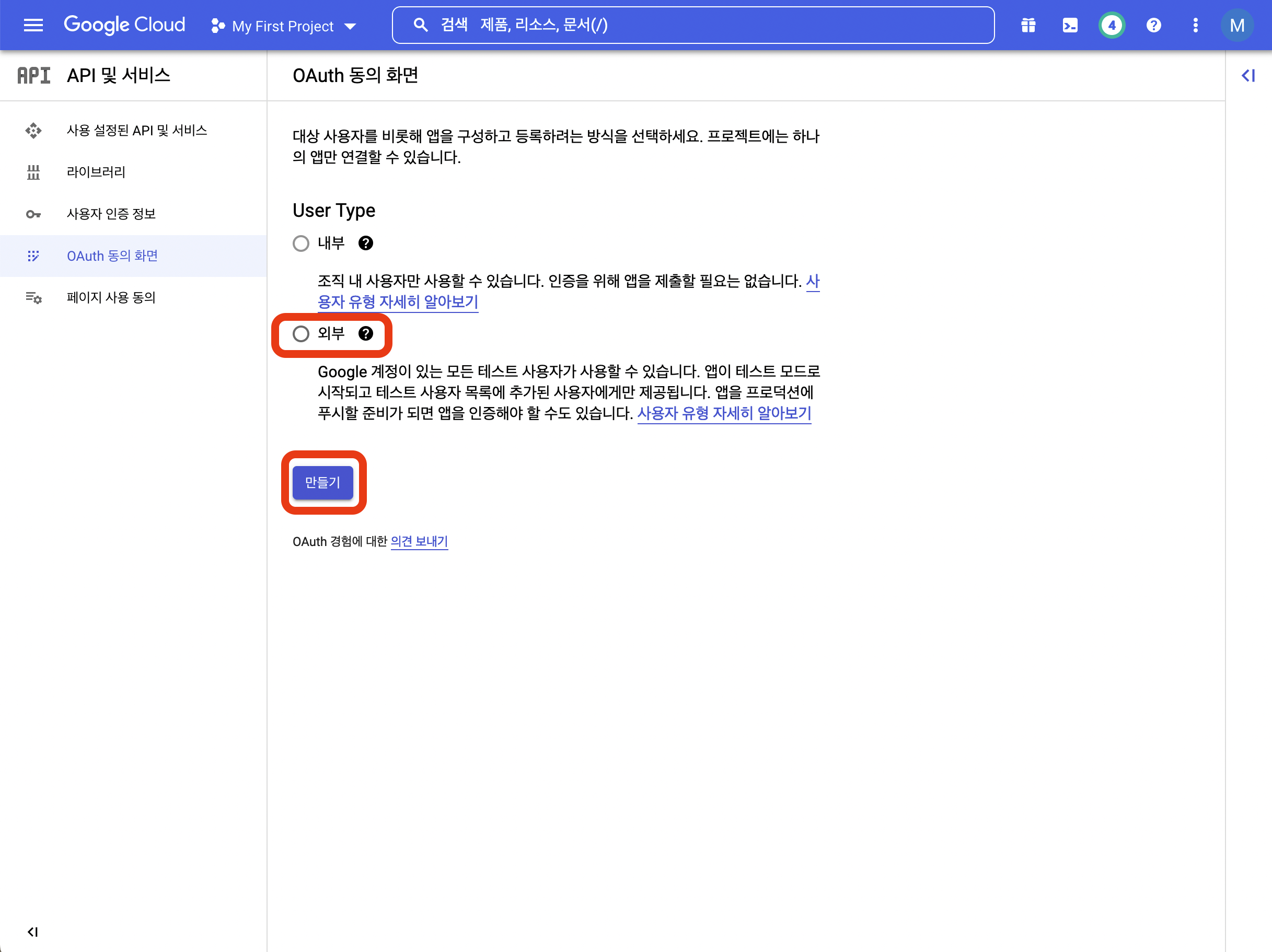Click the gift free trial icon
Screen dimensions: 1272x952
pyautogui.click(x=1028, y=25)
